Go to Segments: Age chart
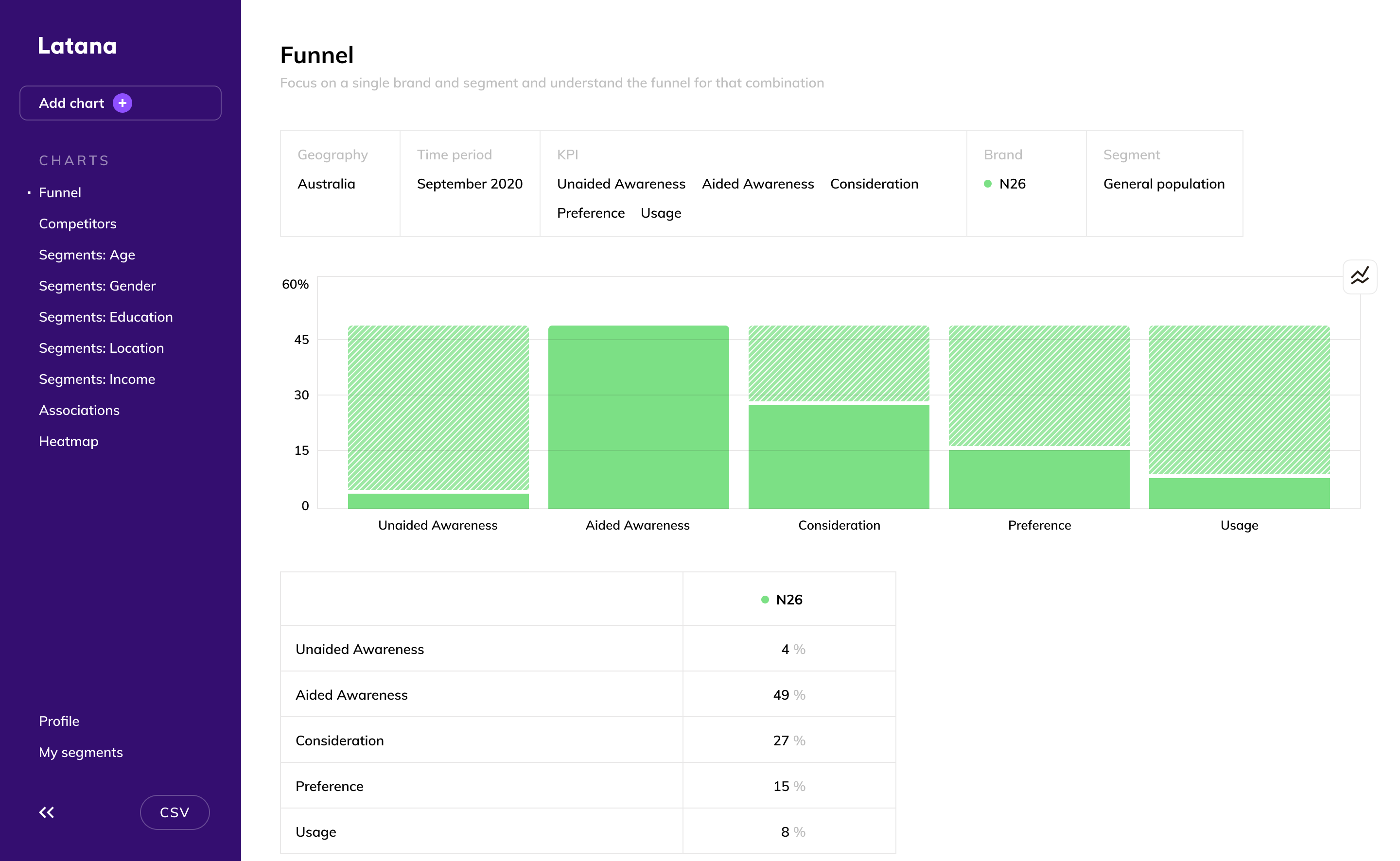 click(87, 255)
